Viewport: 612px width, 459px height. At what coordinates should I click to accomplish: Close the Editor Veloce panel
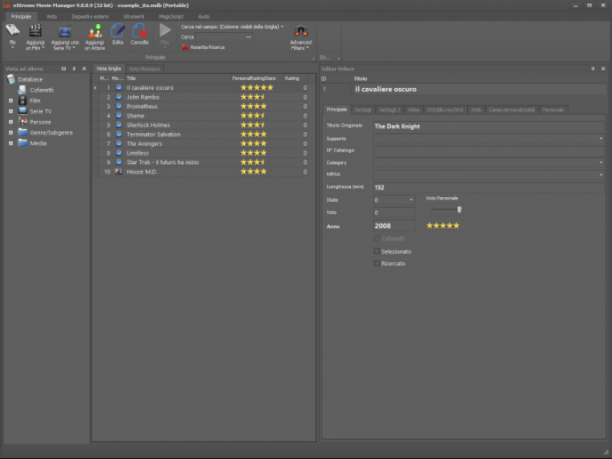click(x=603, y=69)
